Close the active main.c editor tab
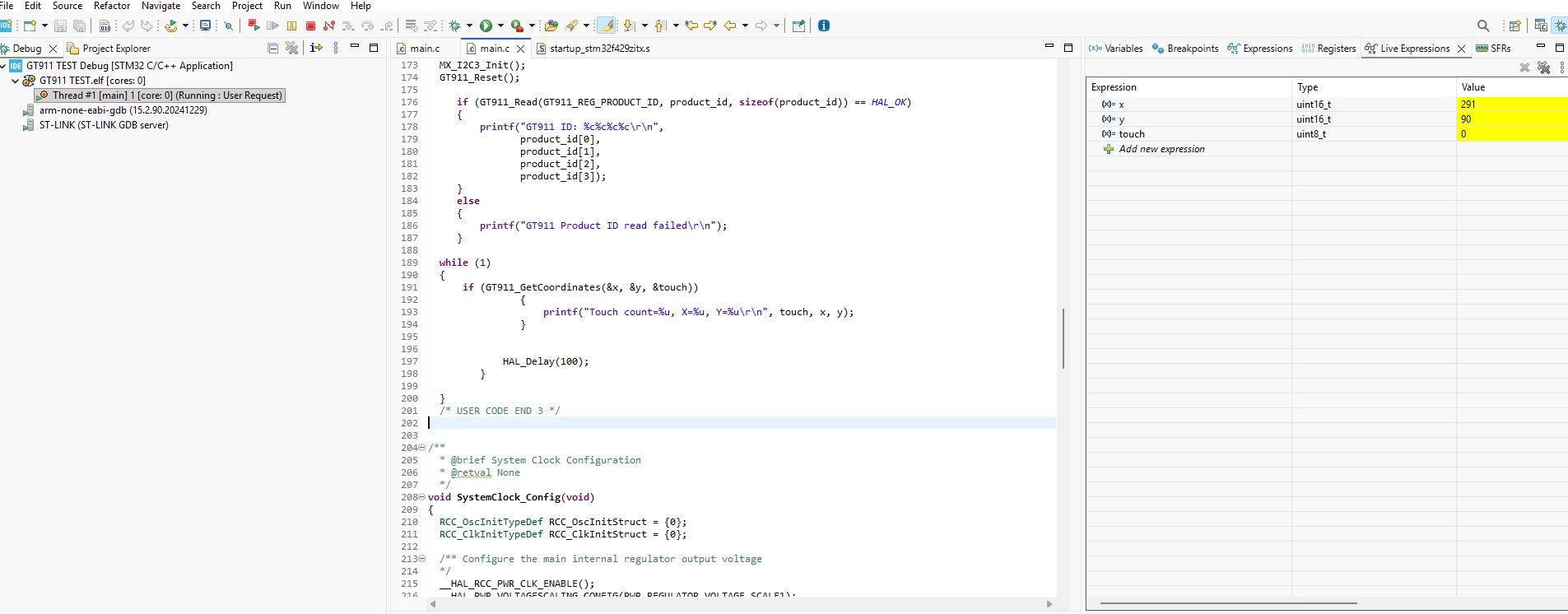Image resolution: width=1568 pixels, height=614 pixels. click(521, 49)
